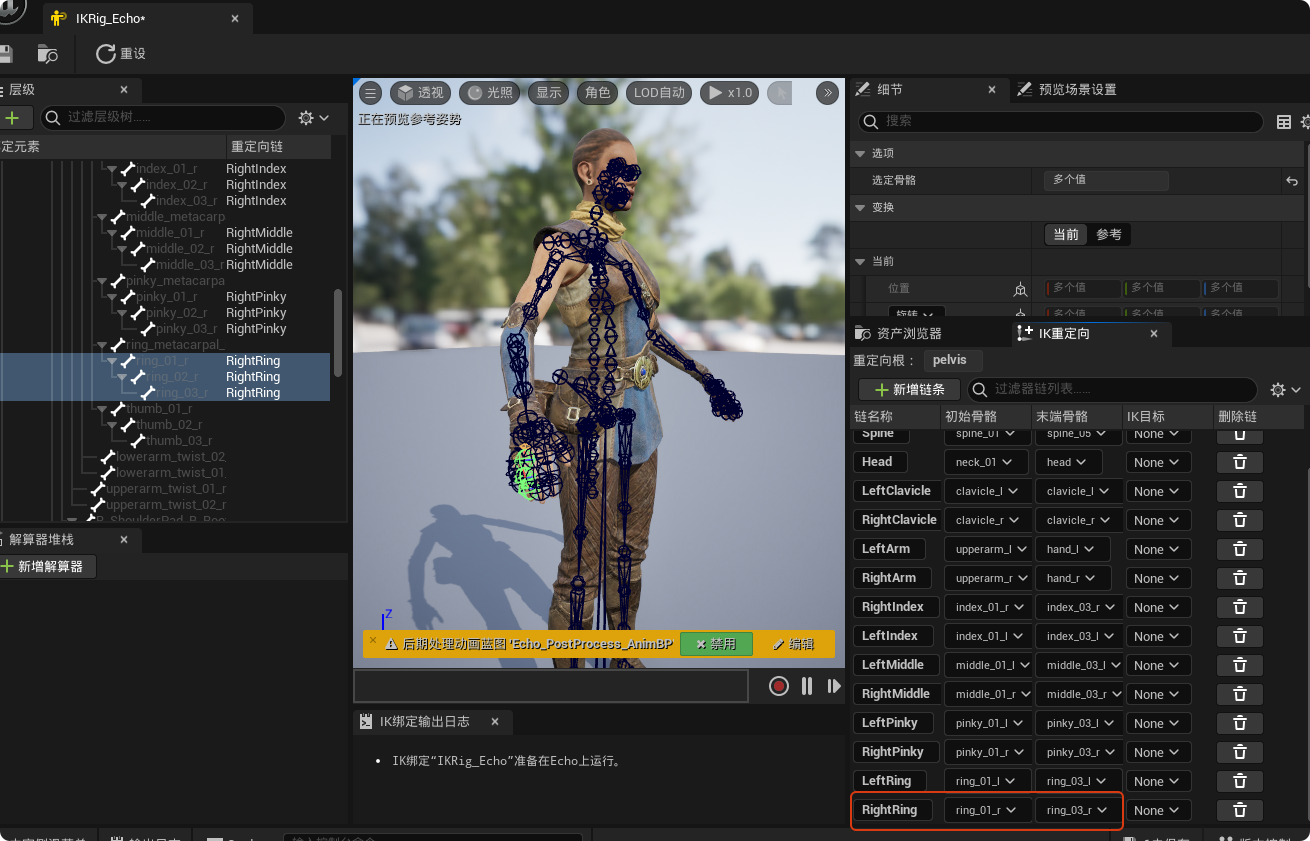Click the 过滤器链列表 search field
Screen dimensions: 1310x841
pyautogui.click(x=1113, y=390)
